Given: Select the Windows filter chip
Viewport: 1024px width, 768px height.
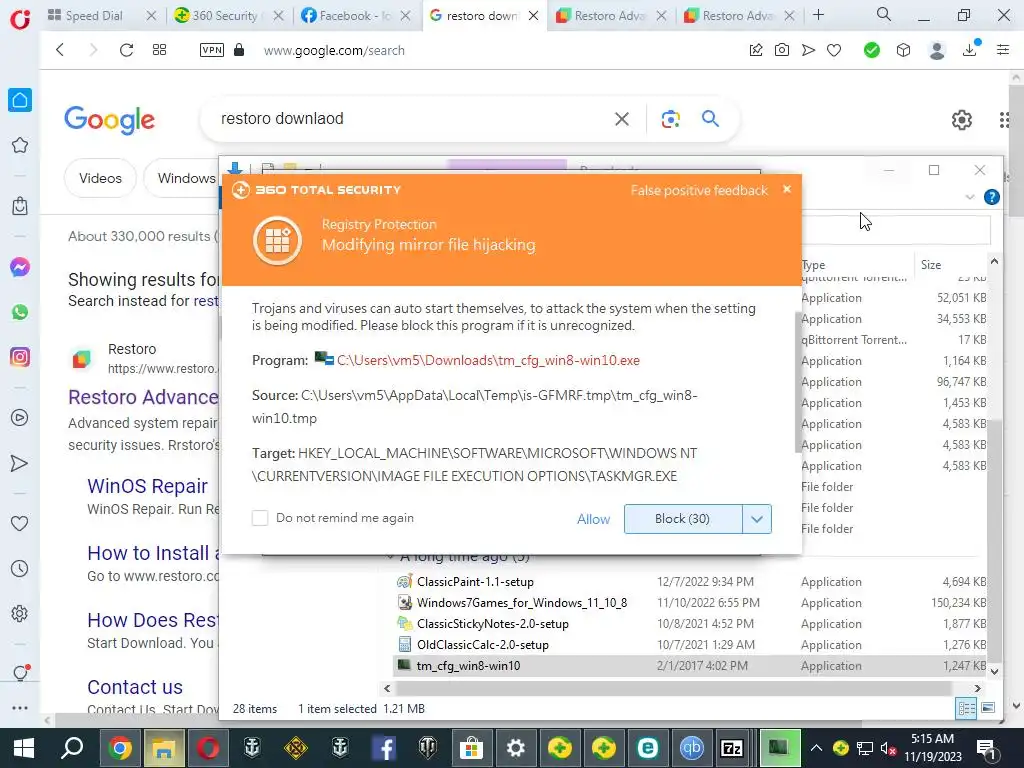Looking at the screenshot, I should click(186, 178).
